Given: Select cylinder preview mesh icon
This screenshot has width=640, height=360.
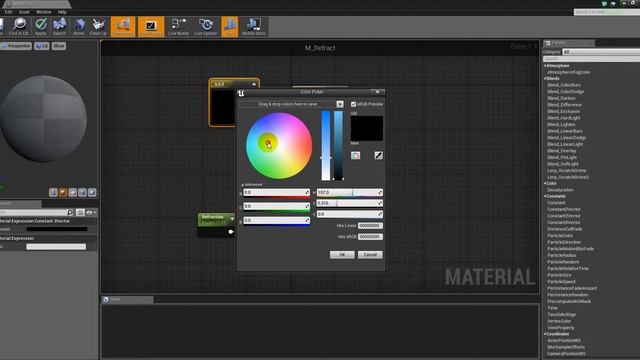Looking at the screenshot, I should pos(53,192).
